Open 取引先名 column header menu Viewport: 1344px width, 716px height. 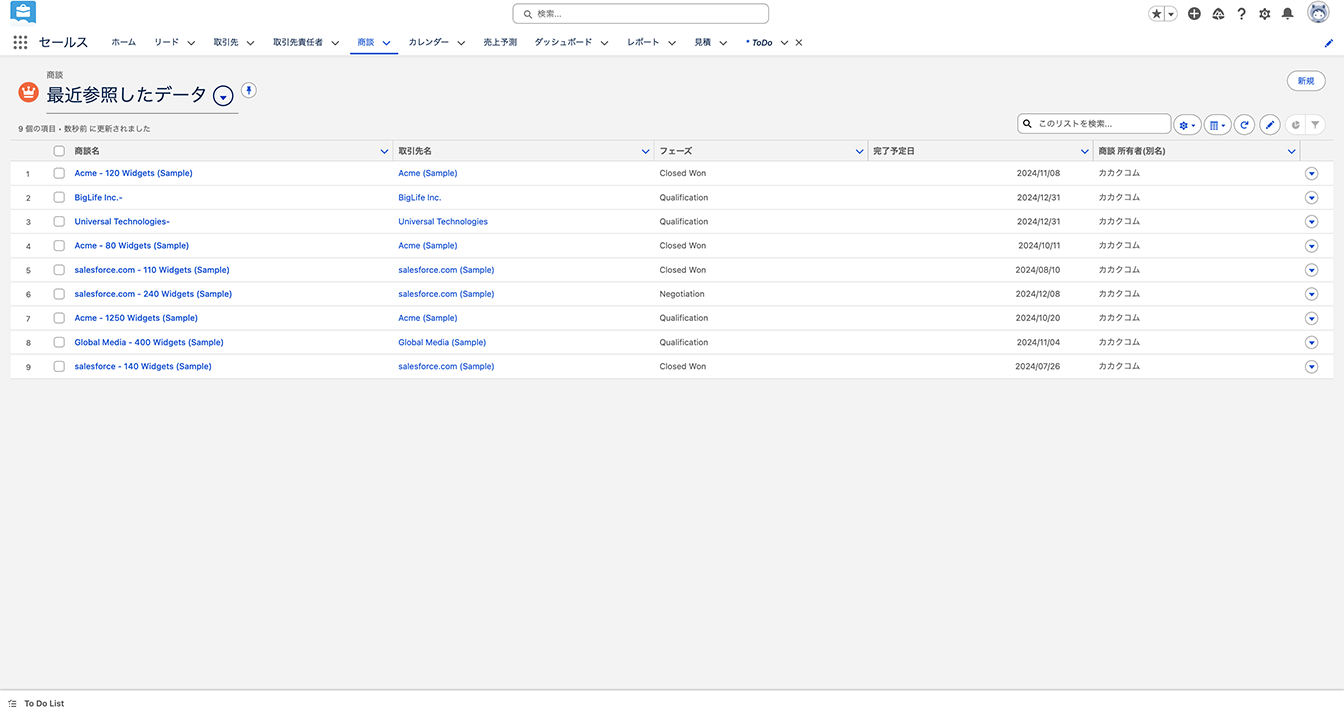[x=645, y=151]
